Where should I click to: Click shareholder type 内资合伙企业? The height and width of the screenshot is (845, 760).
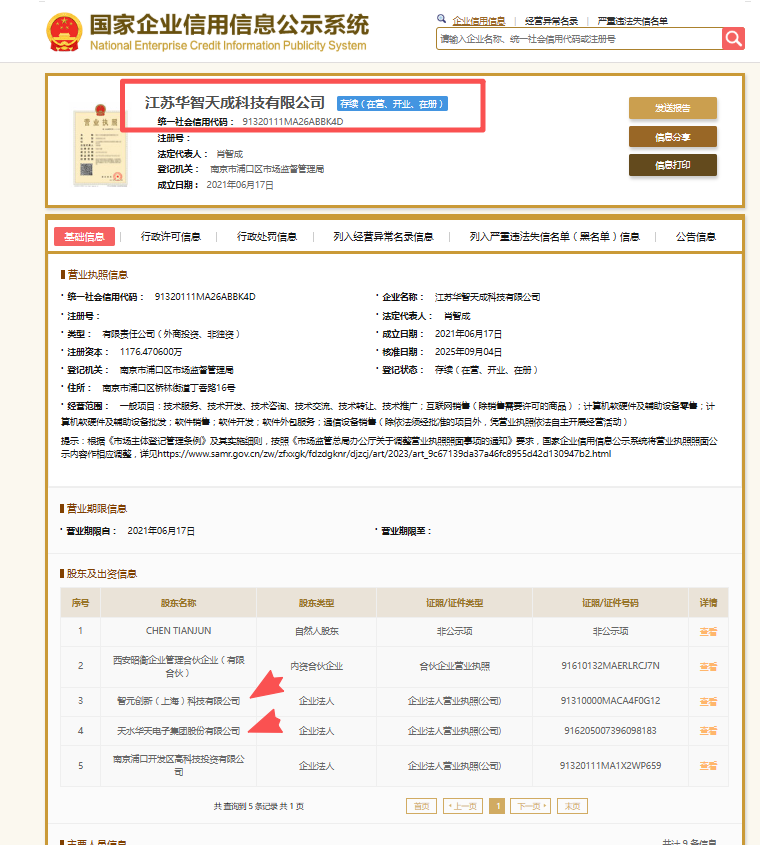(x=316, y=666)
